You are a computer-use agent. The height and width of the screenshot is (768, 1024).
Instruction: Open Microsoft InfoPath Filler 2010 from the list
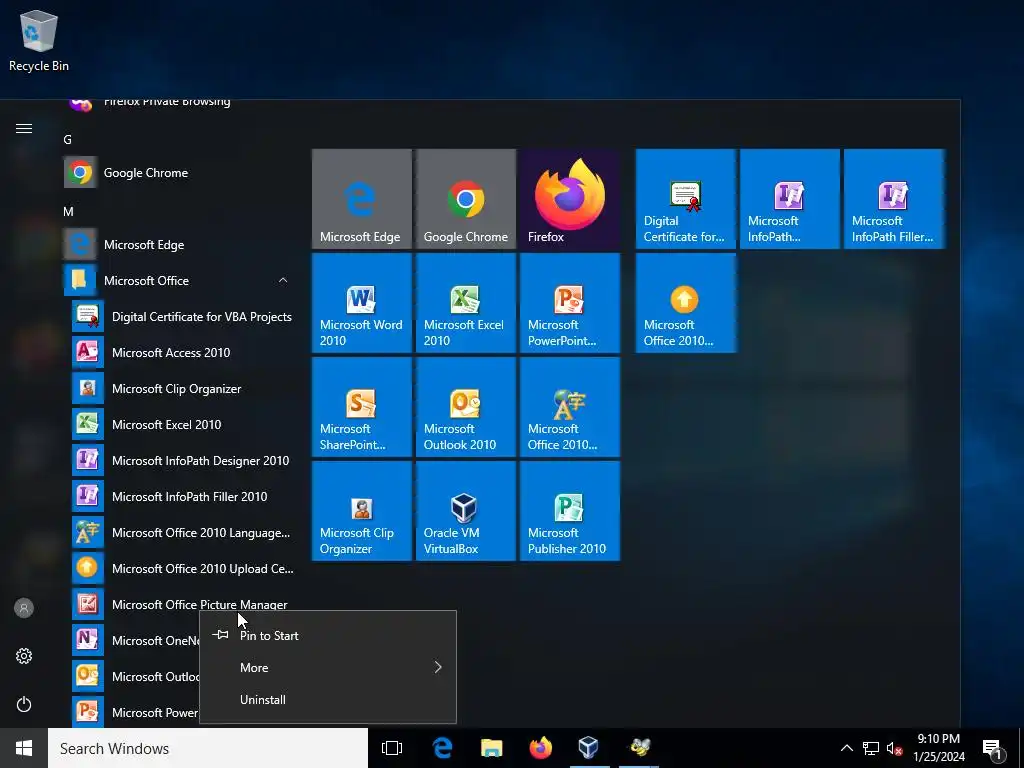click(182, 496)
